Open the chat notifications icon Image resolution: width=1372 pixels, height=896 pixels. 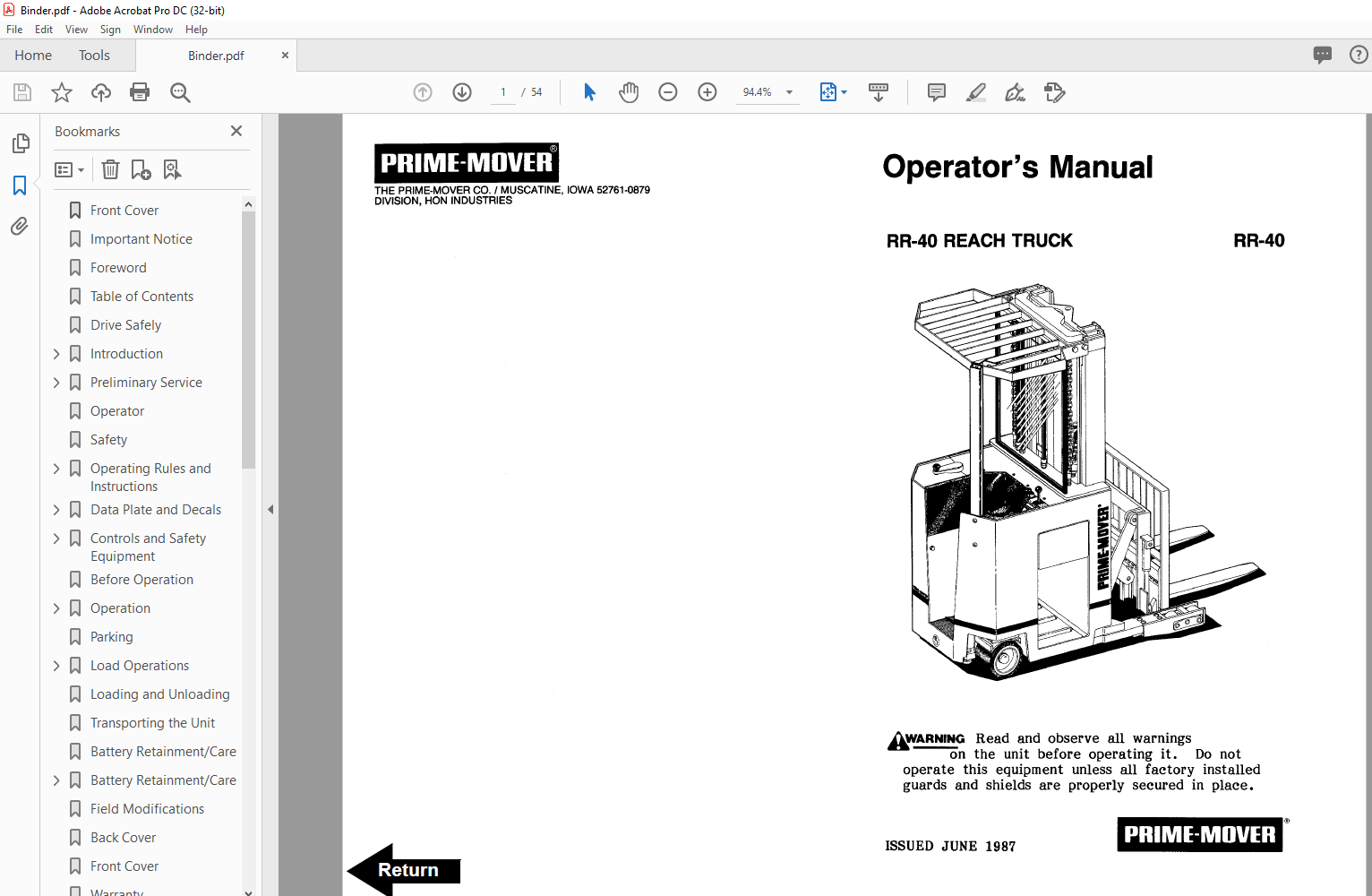pos(1323,55)
